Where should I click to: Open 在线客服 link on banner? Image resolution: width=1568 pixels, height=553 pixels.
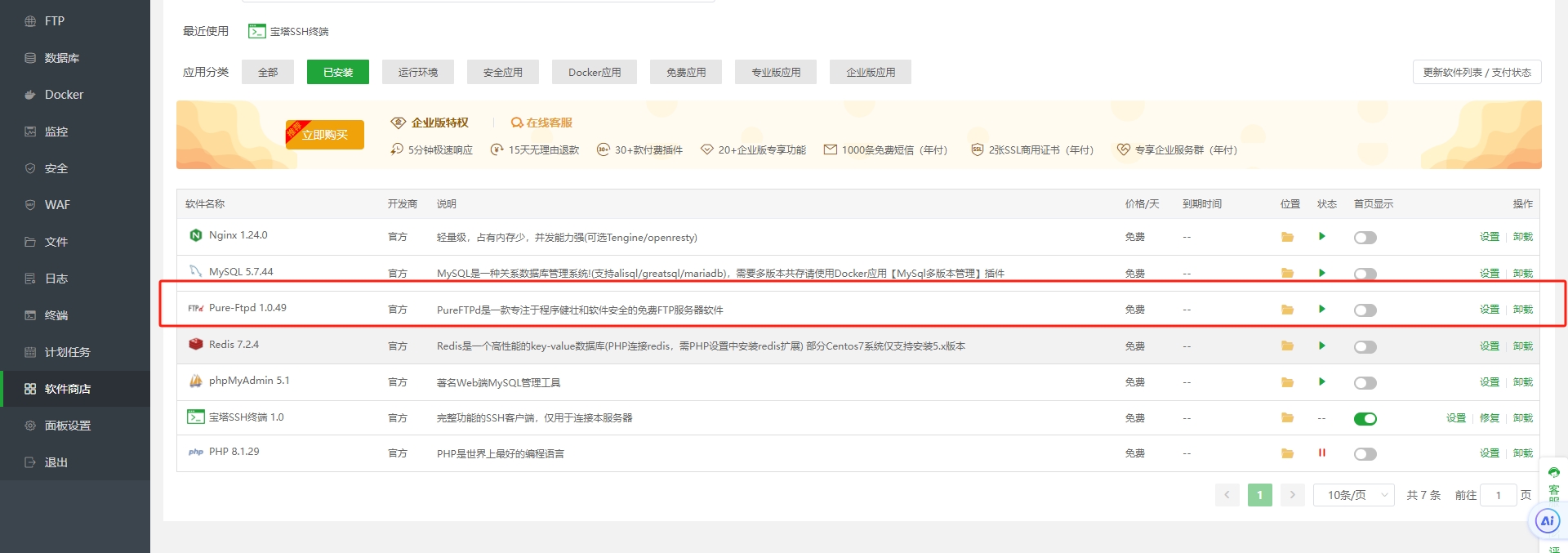click(x=541, y=123)
